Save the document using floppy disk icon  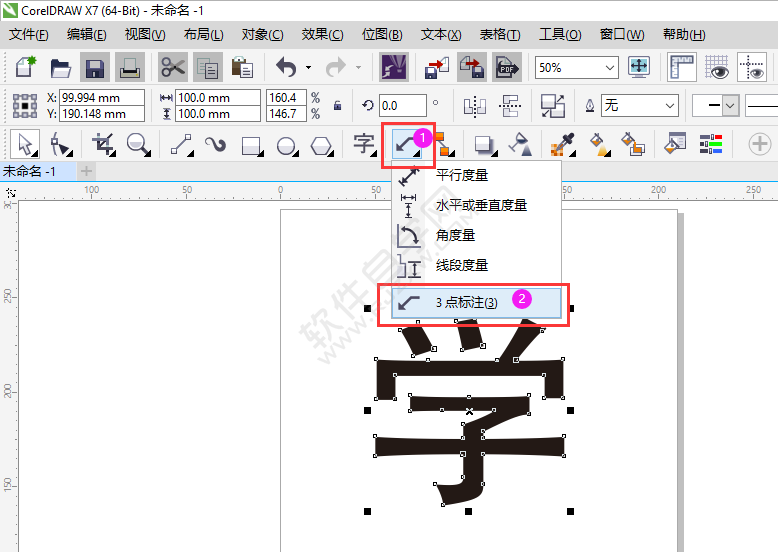click(x=95, y=67)
